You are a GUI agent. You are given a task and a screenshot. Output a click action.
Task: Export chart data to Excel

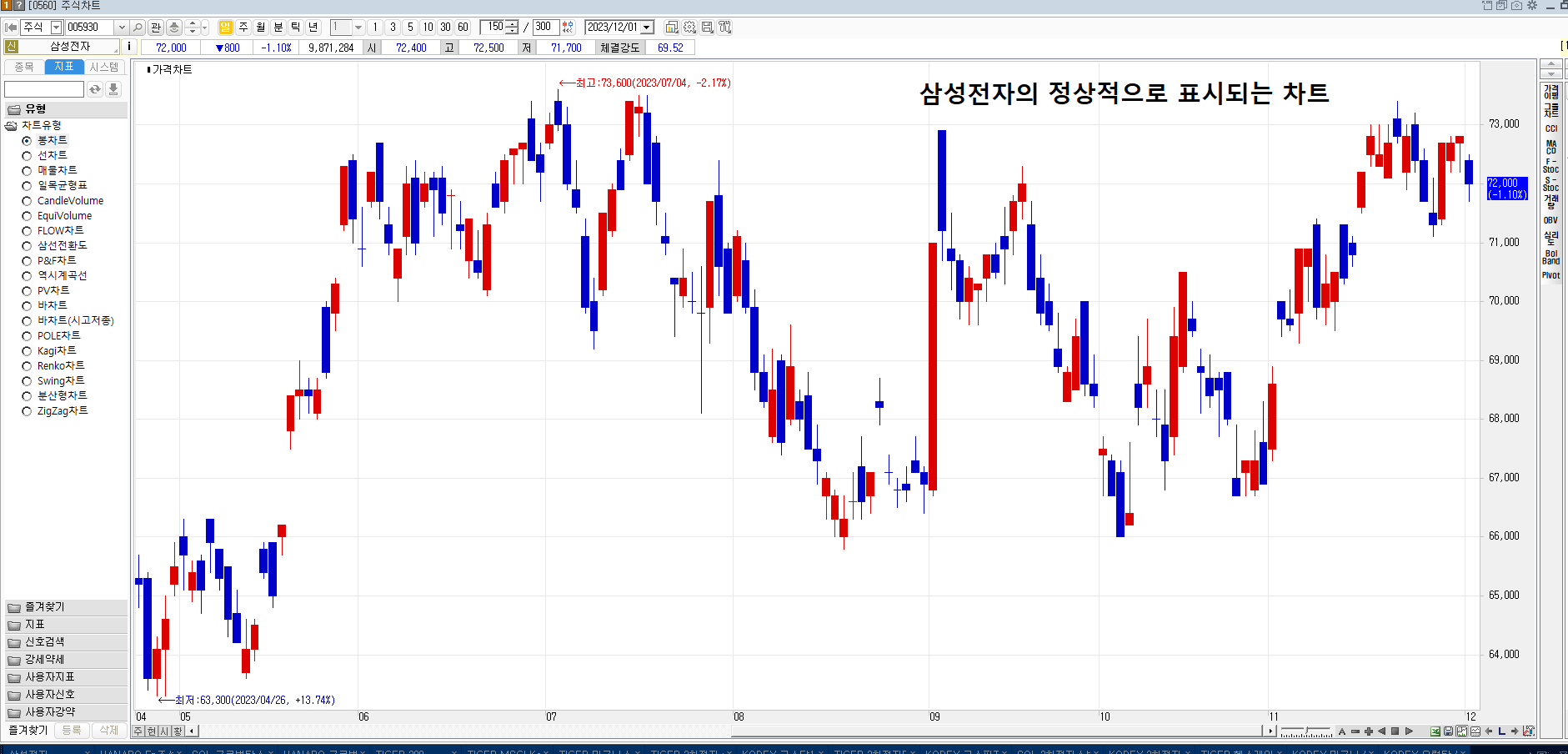tap(1435, 731)
